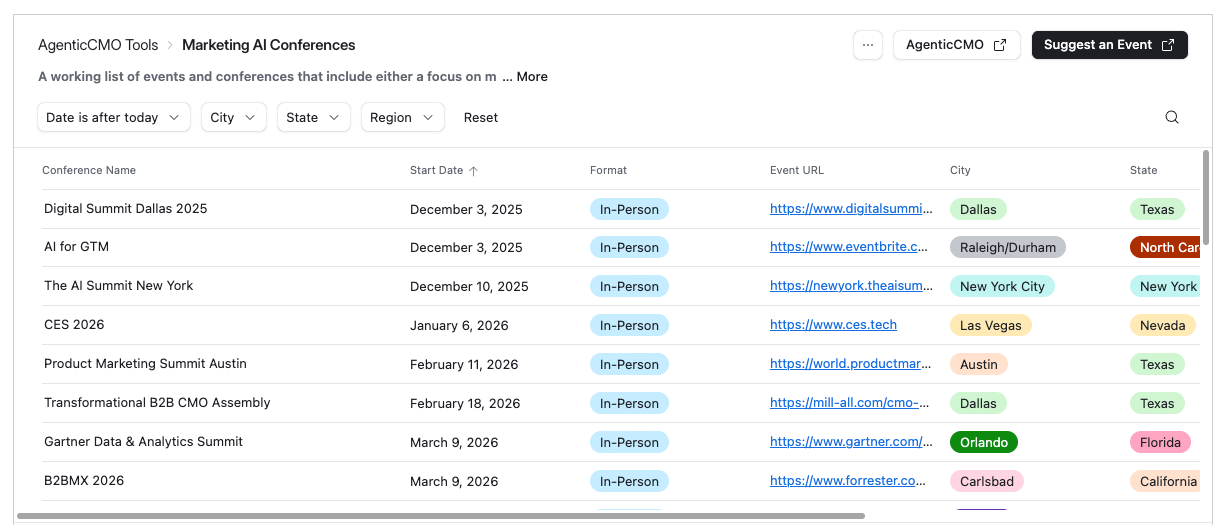Open the AgenticCMO external link button
The image size is (1224, 525).
pyautogui.click(x=956, y=45)
